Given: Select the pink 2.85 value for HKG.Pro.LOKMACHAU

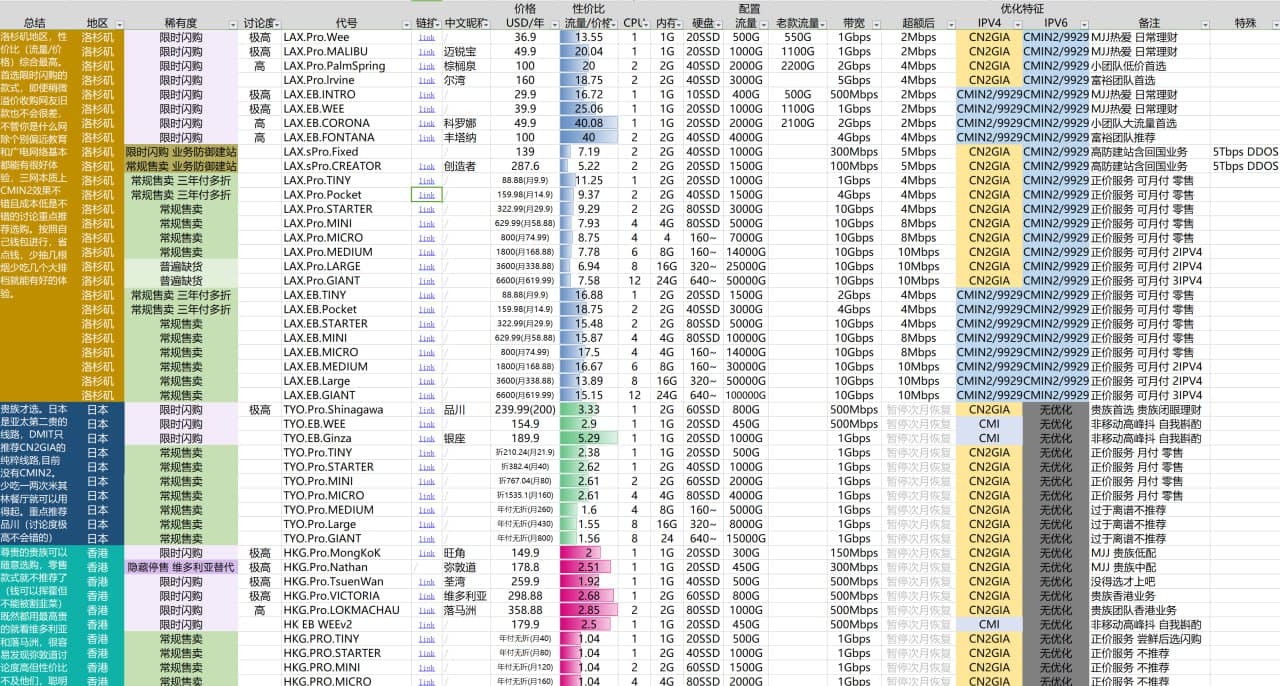Looking at the screenshot, I should [x=588, y=610].
